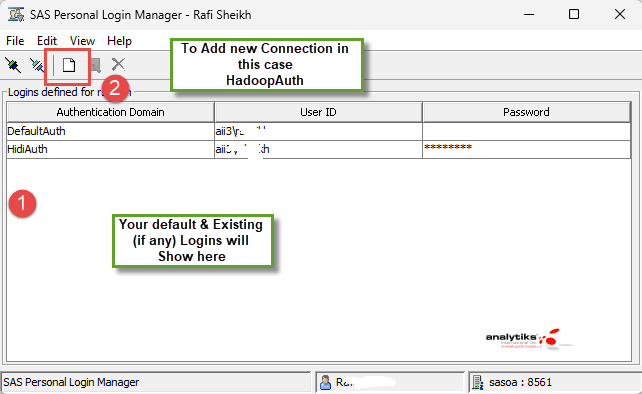The width and height of the screenshot is (642, 394).
Task: Click the User ID column header
Action: 318,112
